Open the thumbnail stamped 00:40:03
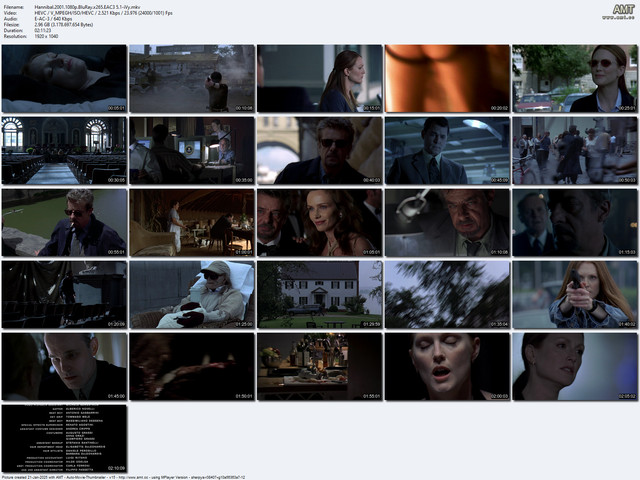Screen dimensions: 640x480 click(x=320, y=151)
